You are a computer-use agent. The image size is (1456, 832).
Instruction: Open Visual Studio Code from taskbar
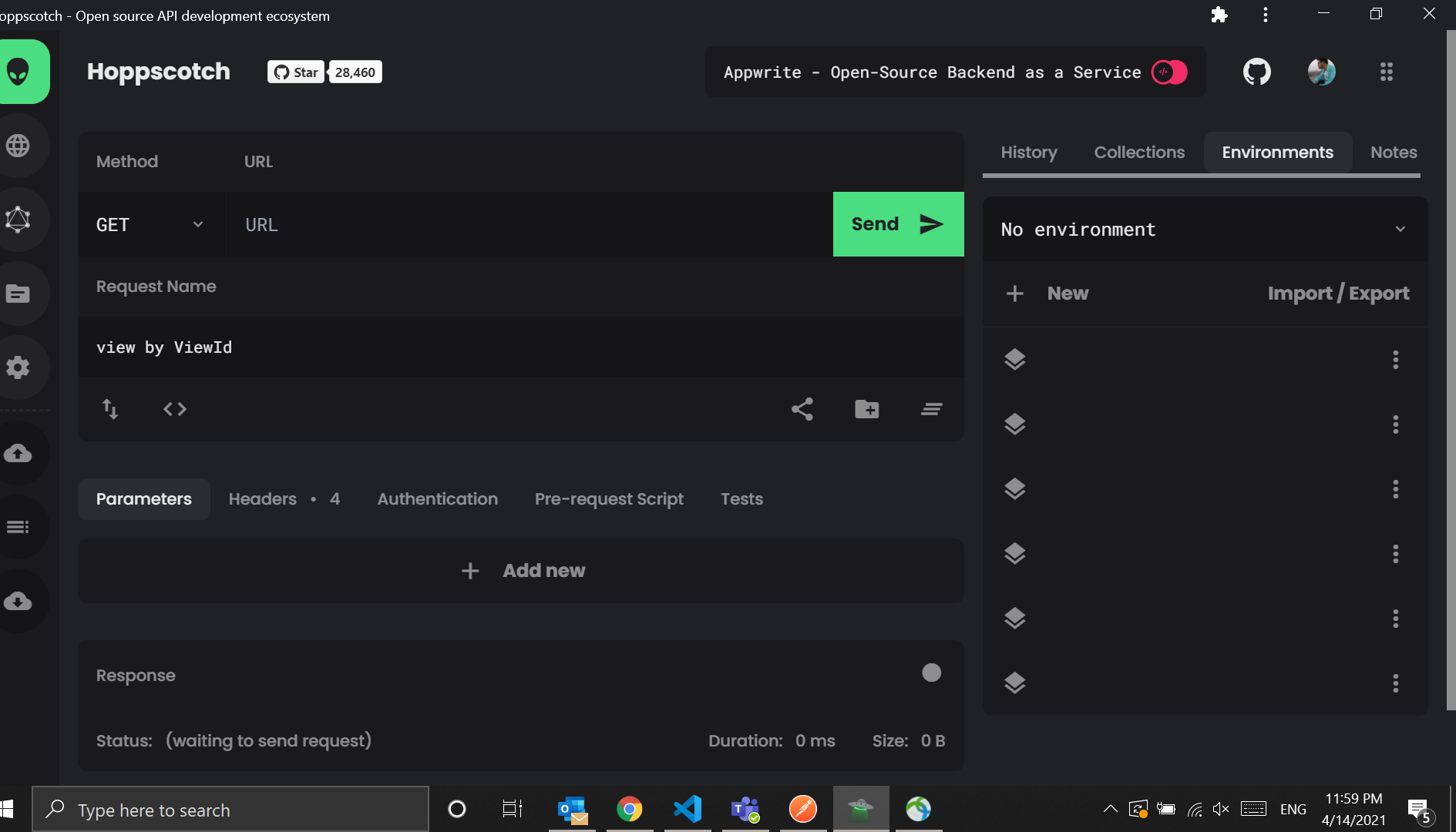(688, 809)
